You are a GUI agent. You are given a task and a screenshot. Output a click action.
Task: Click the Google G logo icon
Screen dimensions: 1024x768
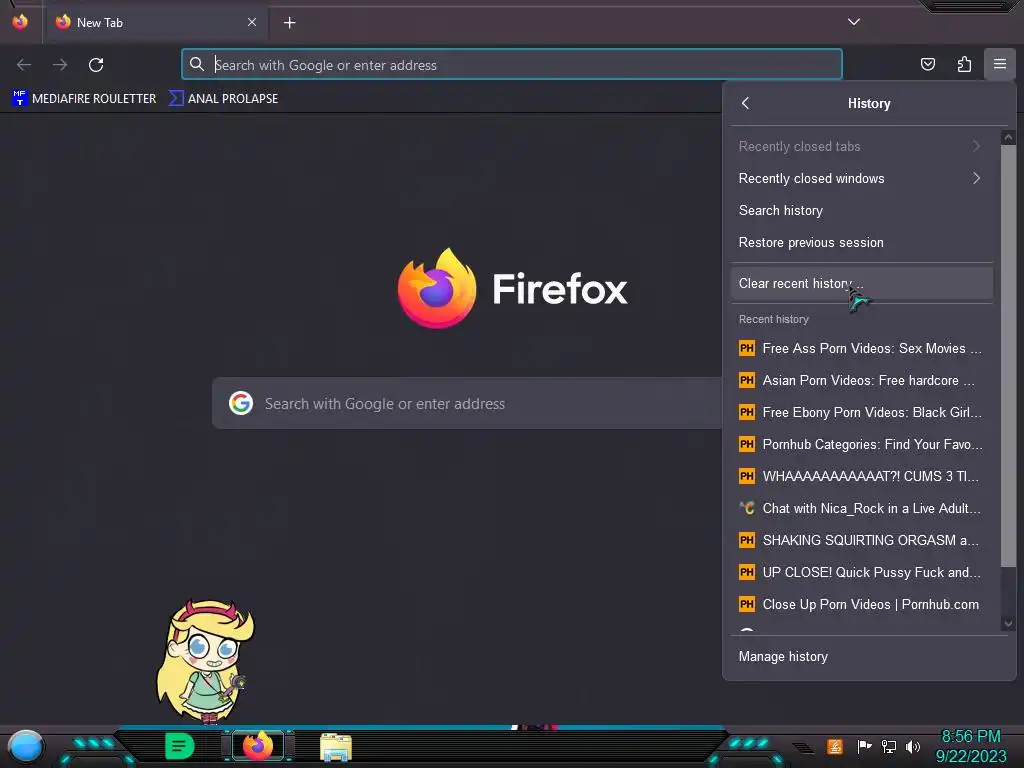[x=241, y=404]
